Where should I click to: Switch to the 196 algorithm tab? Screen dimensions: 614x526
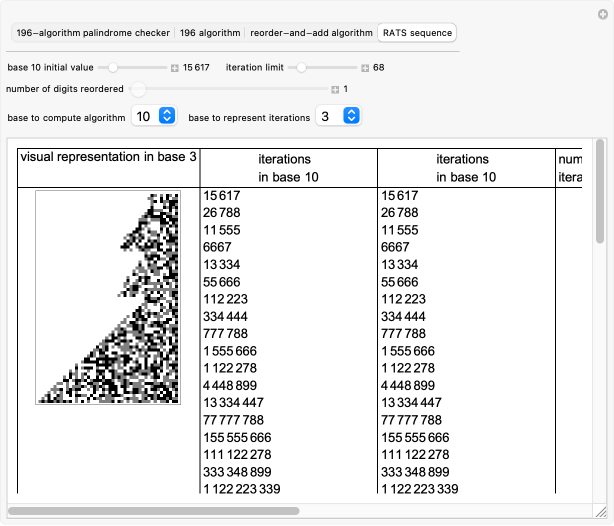tap(210, 33)
